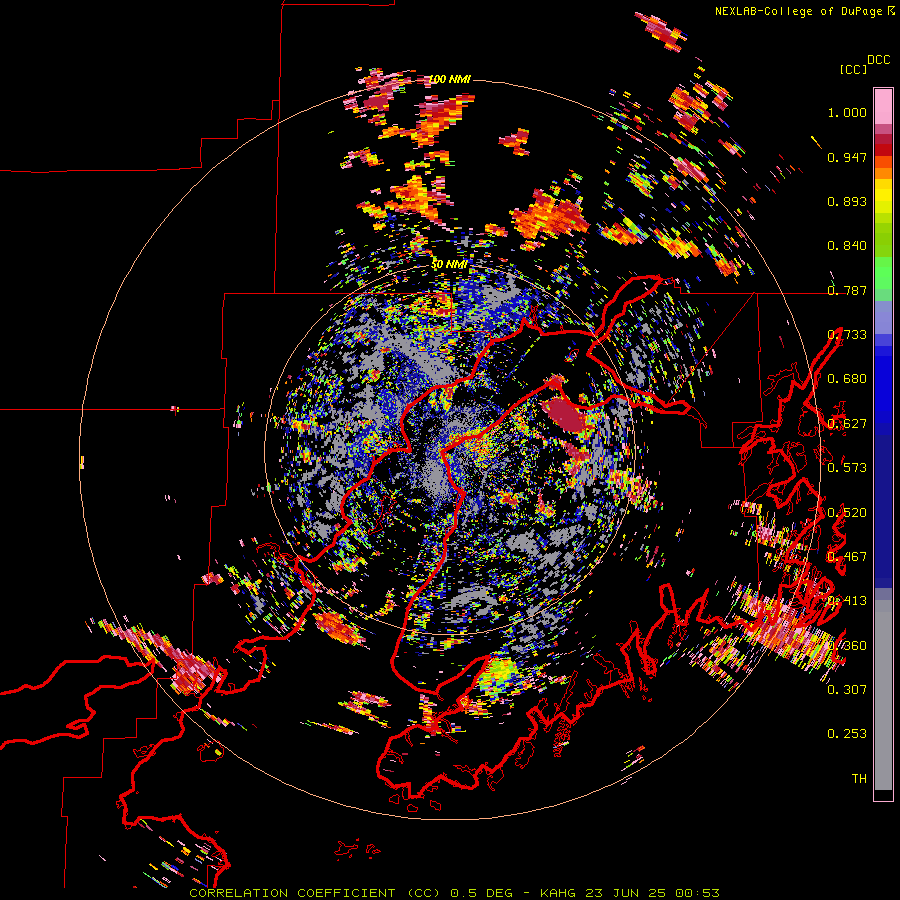Screen dimensions: 900x900
Task: Click the KAHG radar station identifier
Action: point(558,893)
